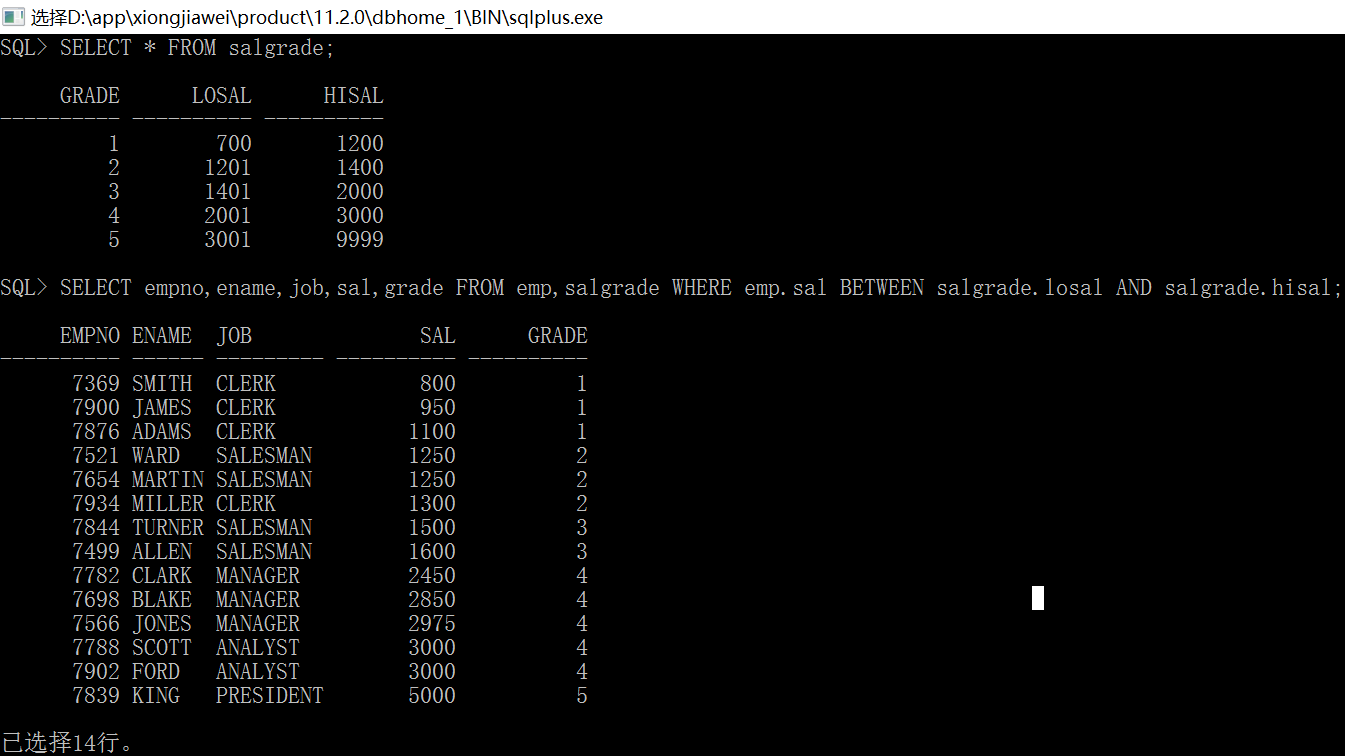The height and width of the screenshot is (756, 1345).
Task: Click ALLEN's salary 1600
Action: pyautogui.click(x=431, y=552)
